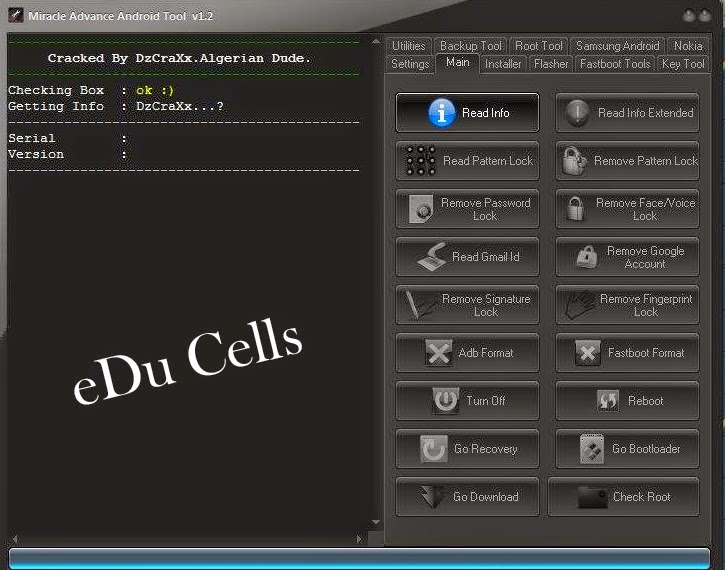
Task: Click the X icon on Fastboot Format
Action: tap(588, 353)
